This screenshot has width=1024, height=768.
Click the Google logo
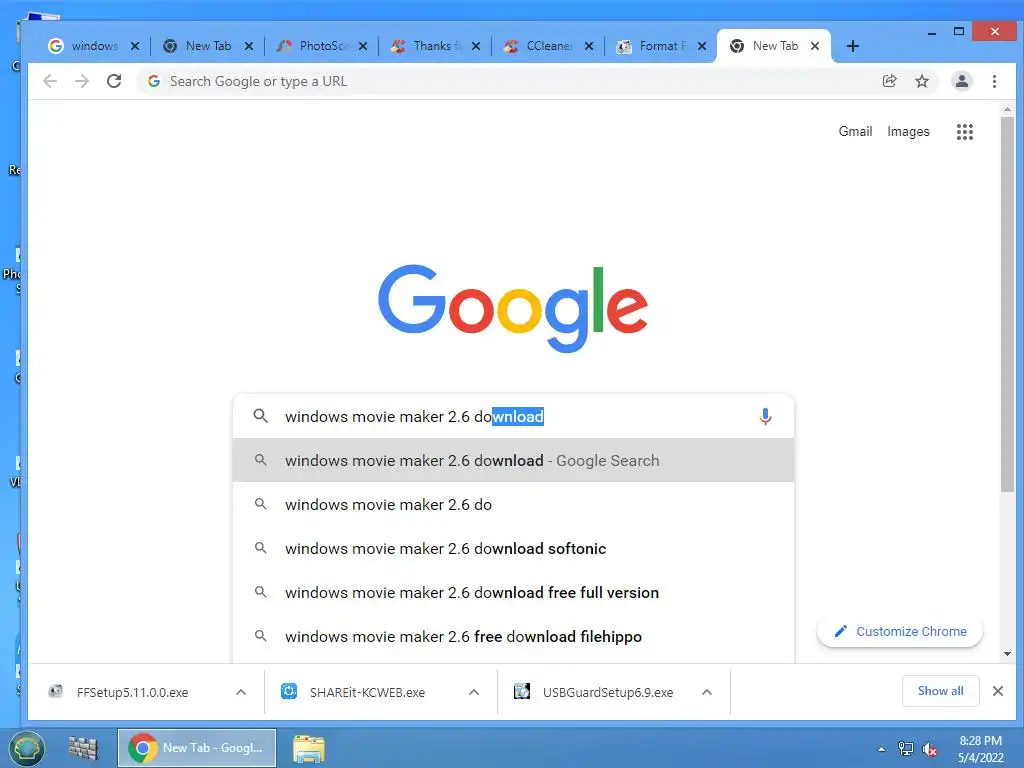point(513,307)
